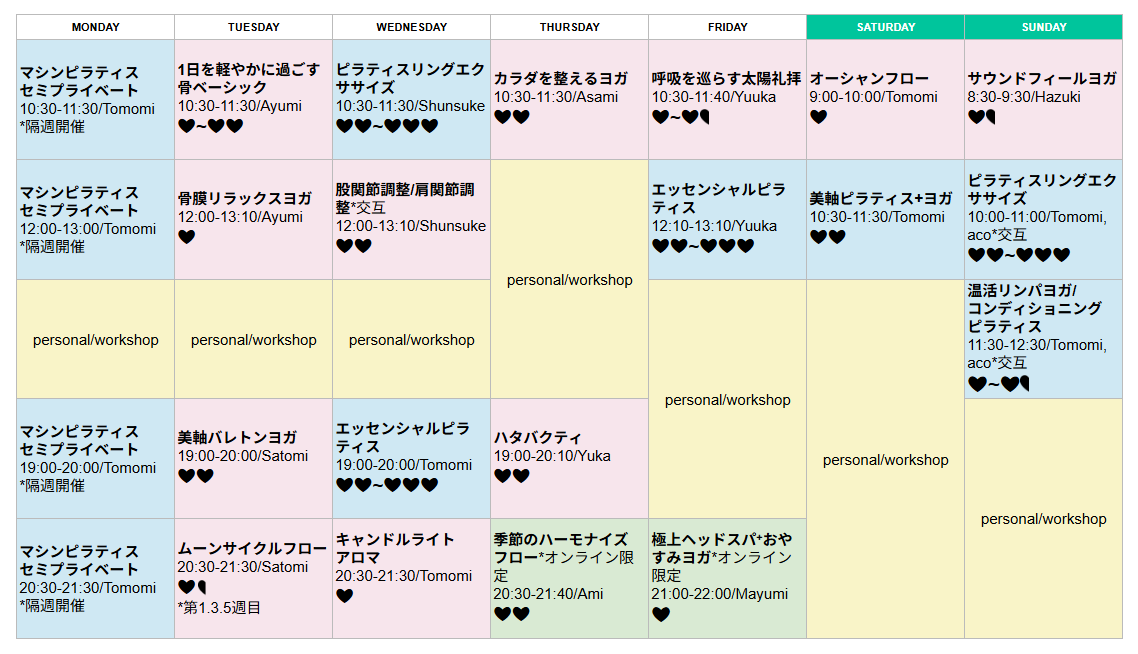Click the heart rating under オーシャンフロー
The width and height of the screenshot is (1138, 654).
(x=818, y=117)
